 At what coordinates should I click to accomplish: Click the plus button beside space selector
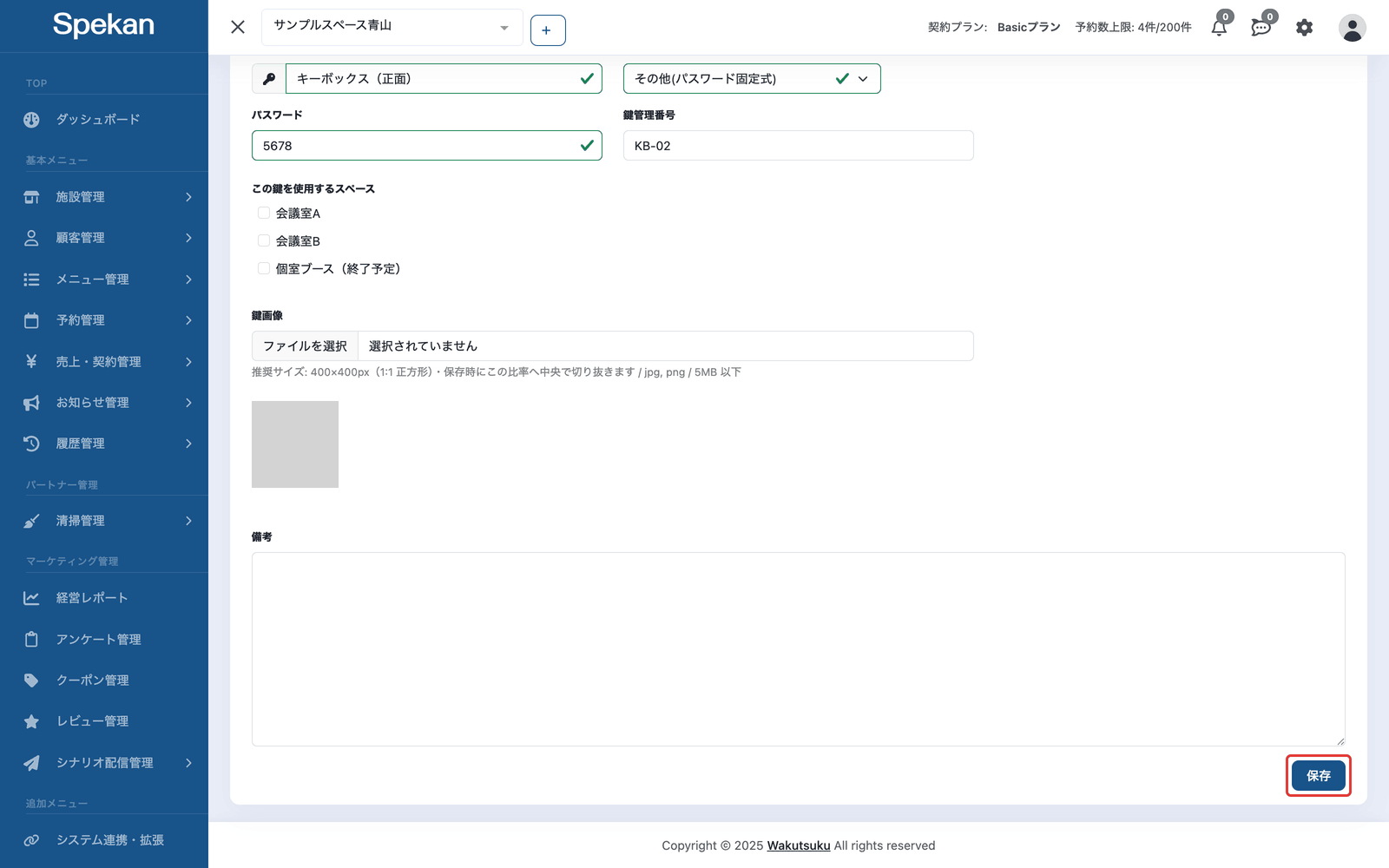[x=548, y=30]
